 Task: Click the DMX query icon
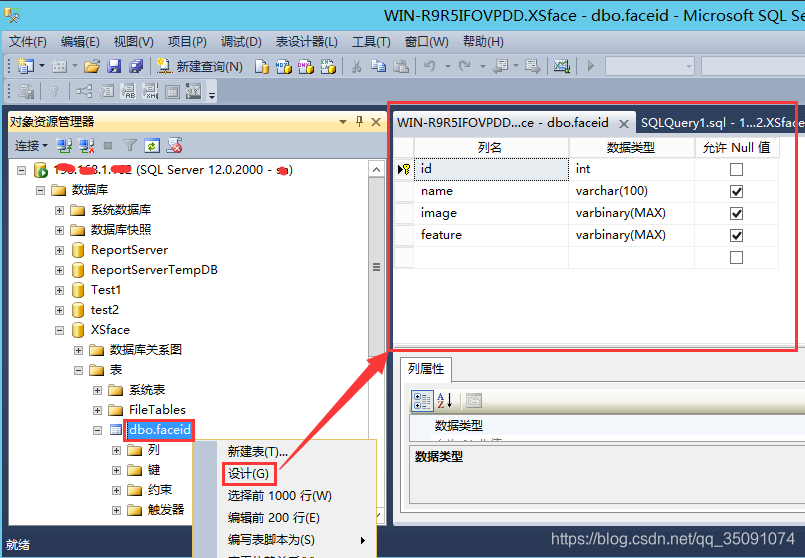(306, 67)
